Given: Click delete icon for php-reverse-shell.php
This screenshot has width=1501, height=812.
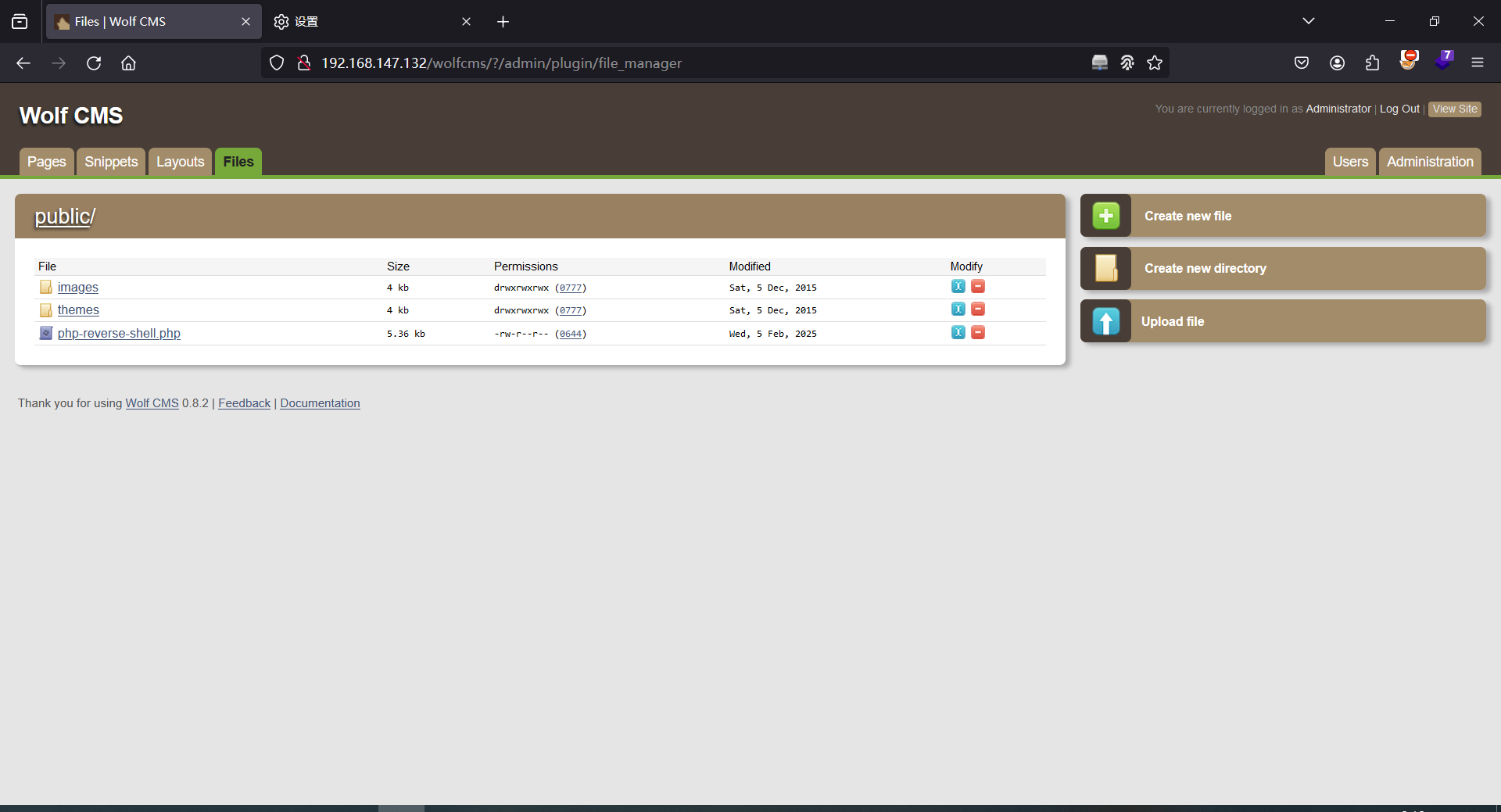Looking at the screenshot, I should coord(978,333).
